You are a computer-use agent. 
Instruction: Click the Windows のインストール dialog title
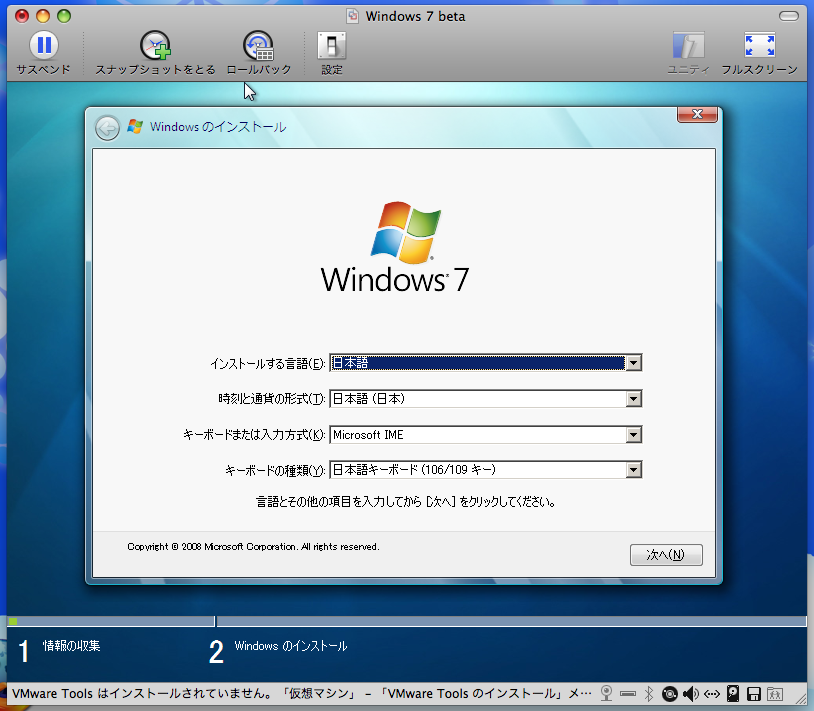coord(218,127)
